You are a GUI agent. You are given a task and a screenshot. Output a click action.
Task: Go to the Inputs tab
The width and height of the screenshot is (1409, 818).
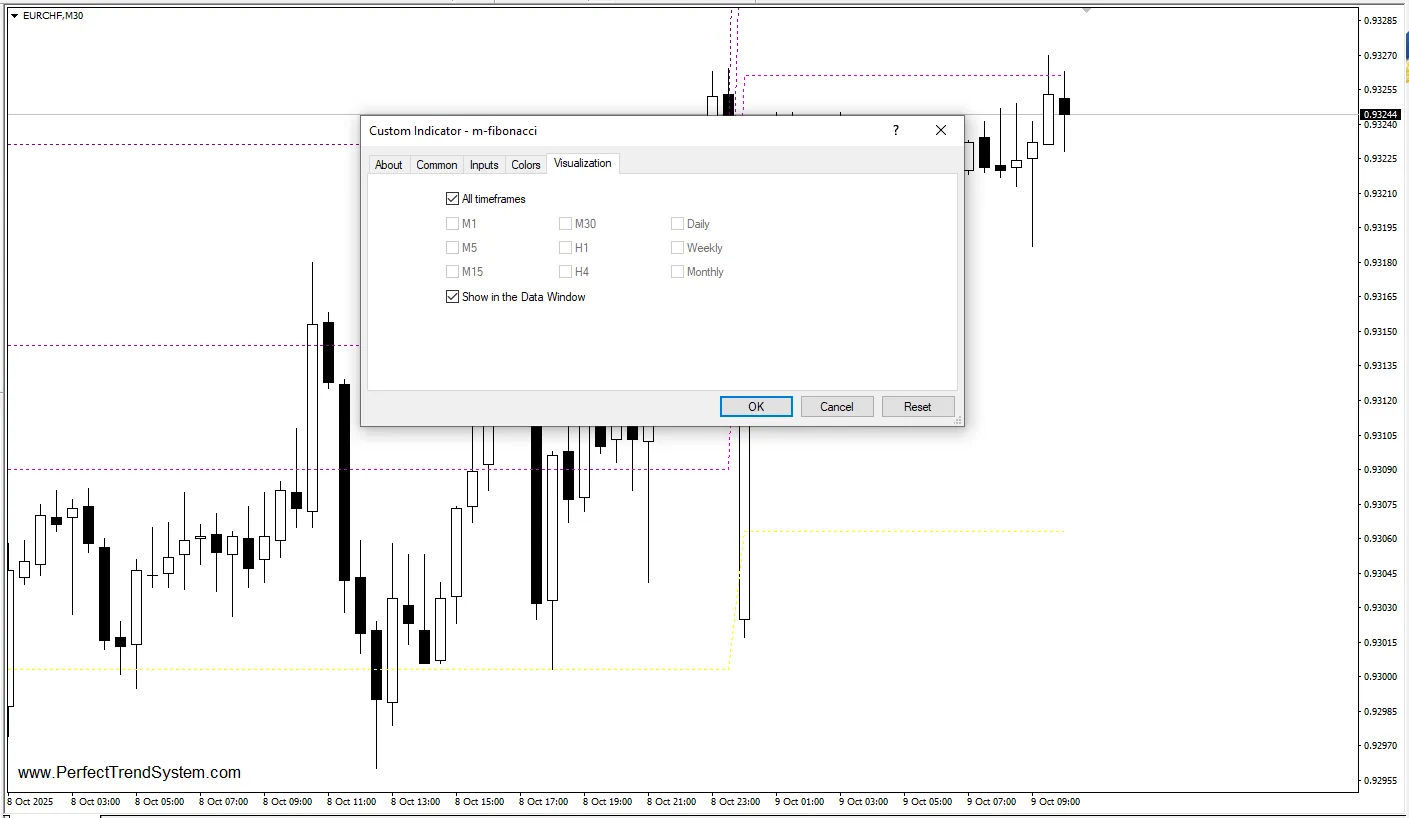pyautogui.click(x=484, y=165)
